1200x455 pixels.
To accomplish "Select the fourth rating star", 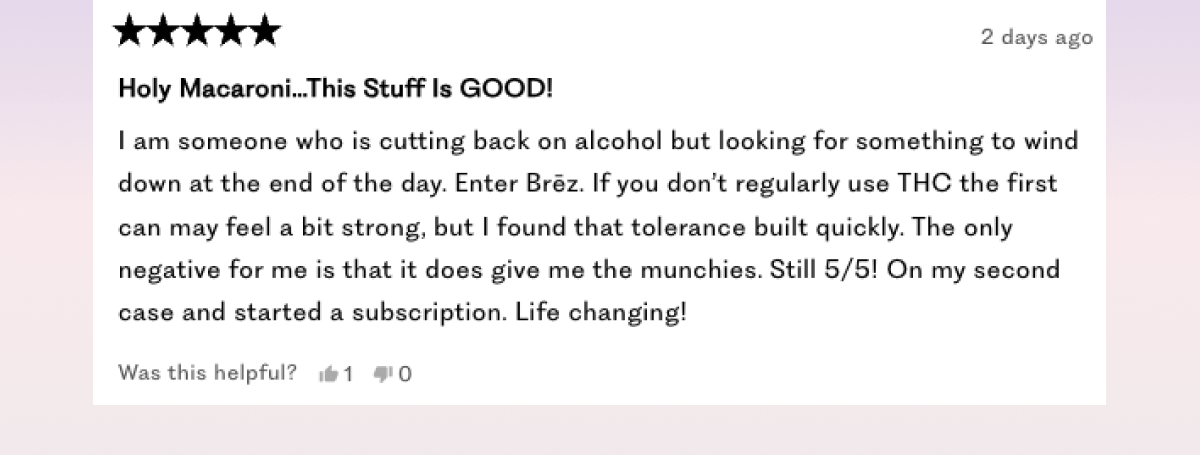I will [230, 32].
